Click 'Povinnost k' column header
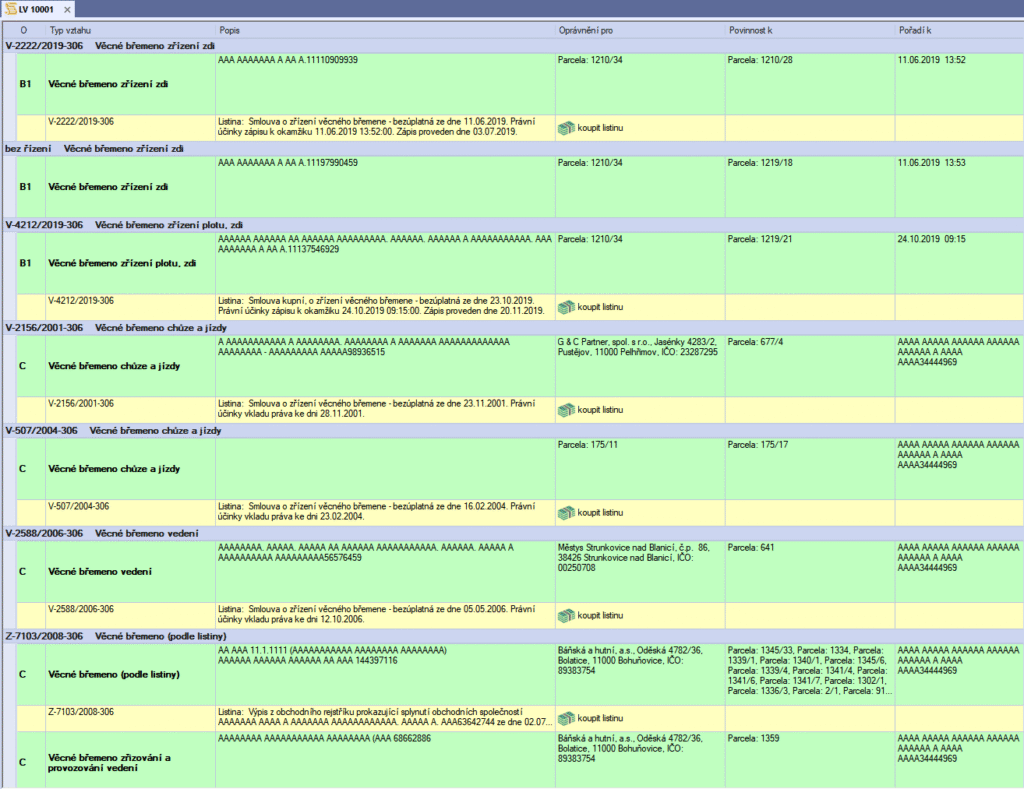The width and height of the screenshot is (1024, 789). [x=810, y=30]
